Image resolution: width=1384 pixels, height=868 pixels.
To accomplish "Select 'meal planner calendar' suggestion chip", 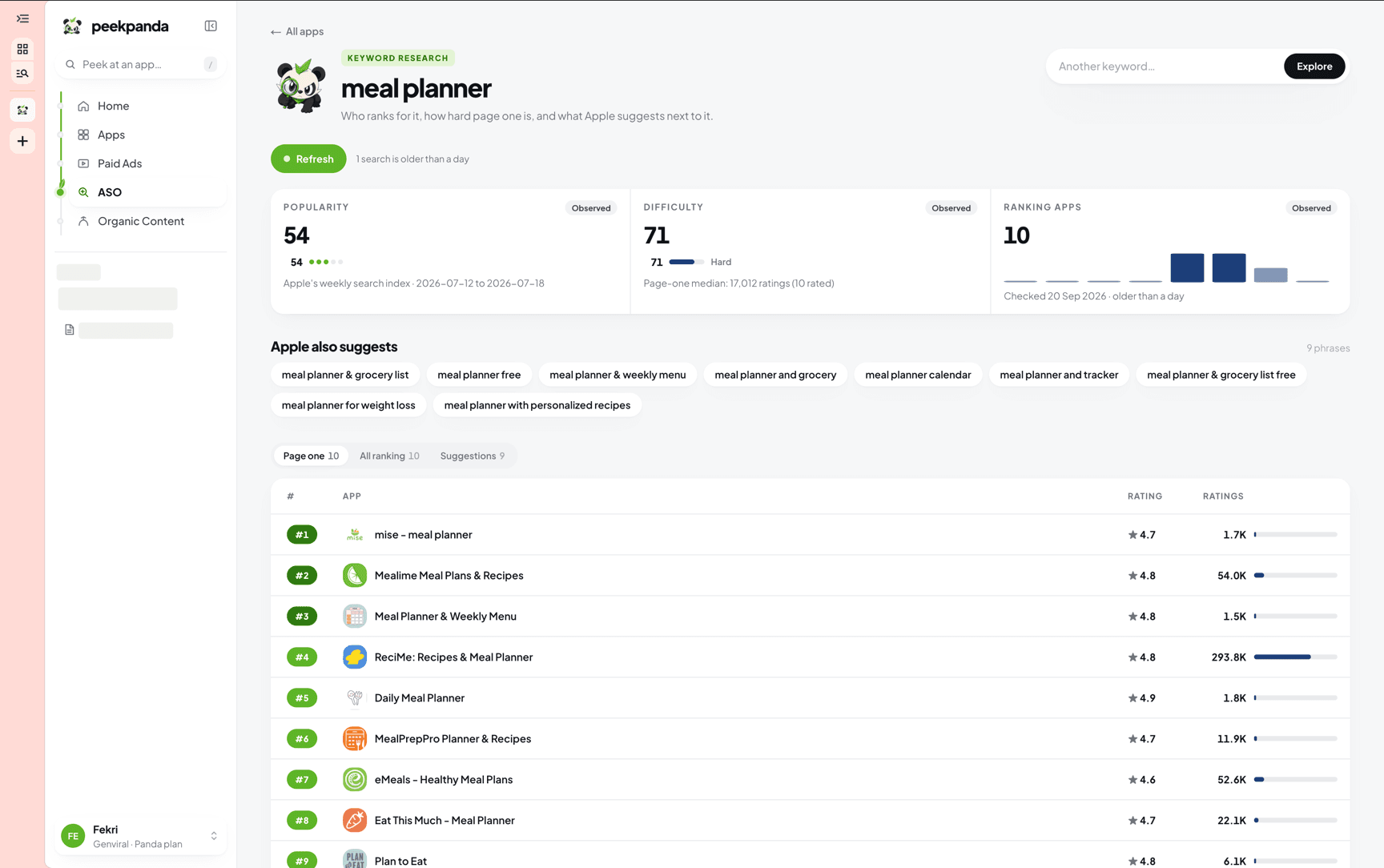I will coord(918,375).
